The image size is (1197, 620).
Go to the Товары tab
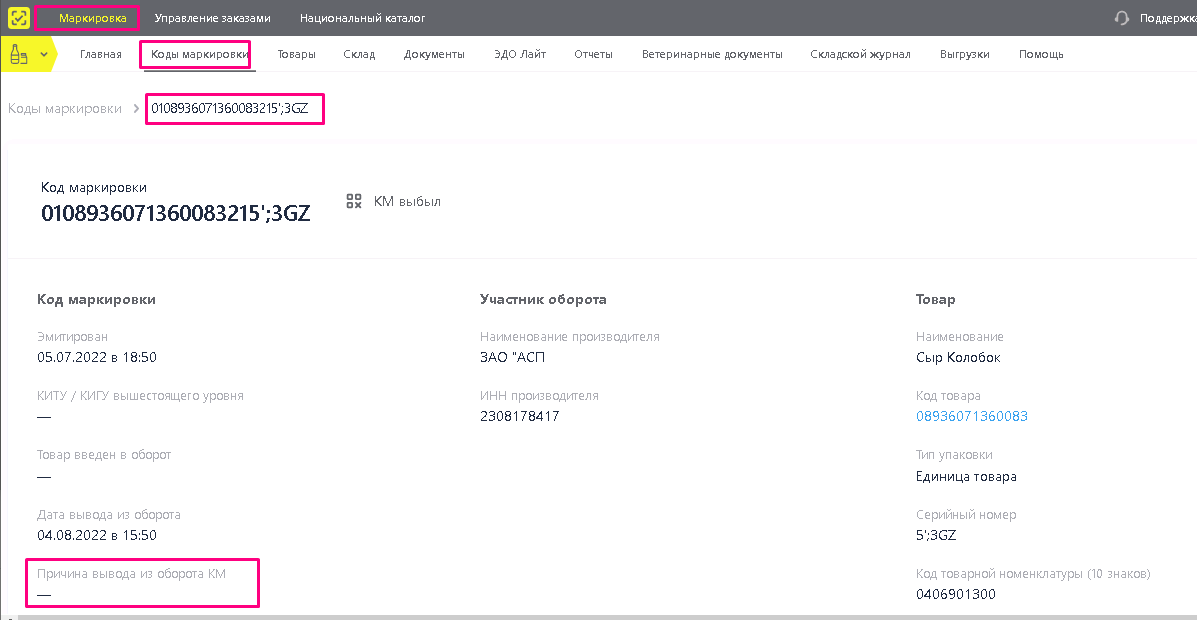297,54
